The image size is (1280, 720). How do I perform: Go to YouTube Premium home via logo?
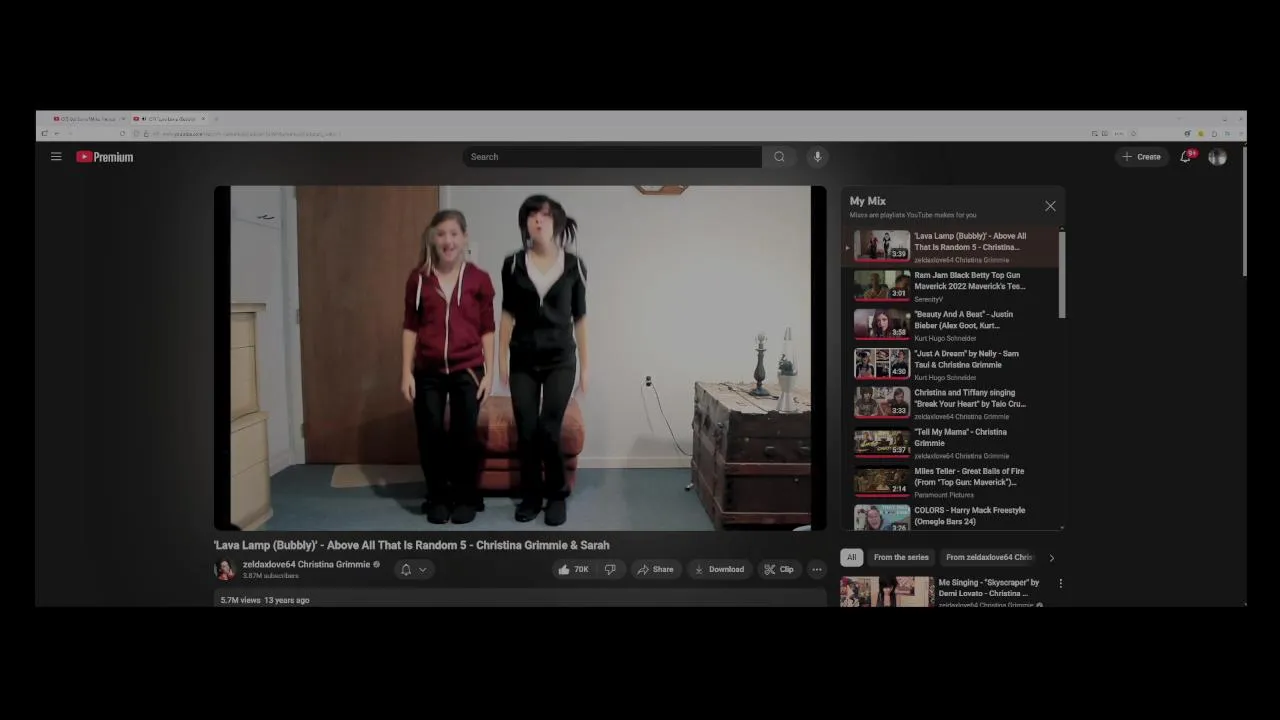pyautogui.click(x=105, y=157)
